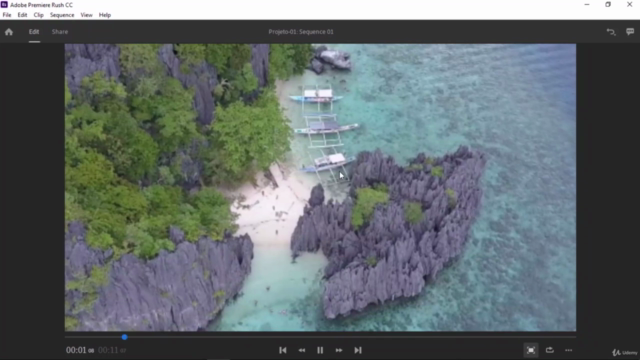This screenshot has height=360, width=640.
Task: Click the Adobe Premiere Rush app icon
Action: (x=4, y=4)
